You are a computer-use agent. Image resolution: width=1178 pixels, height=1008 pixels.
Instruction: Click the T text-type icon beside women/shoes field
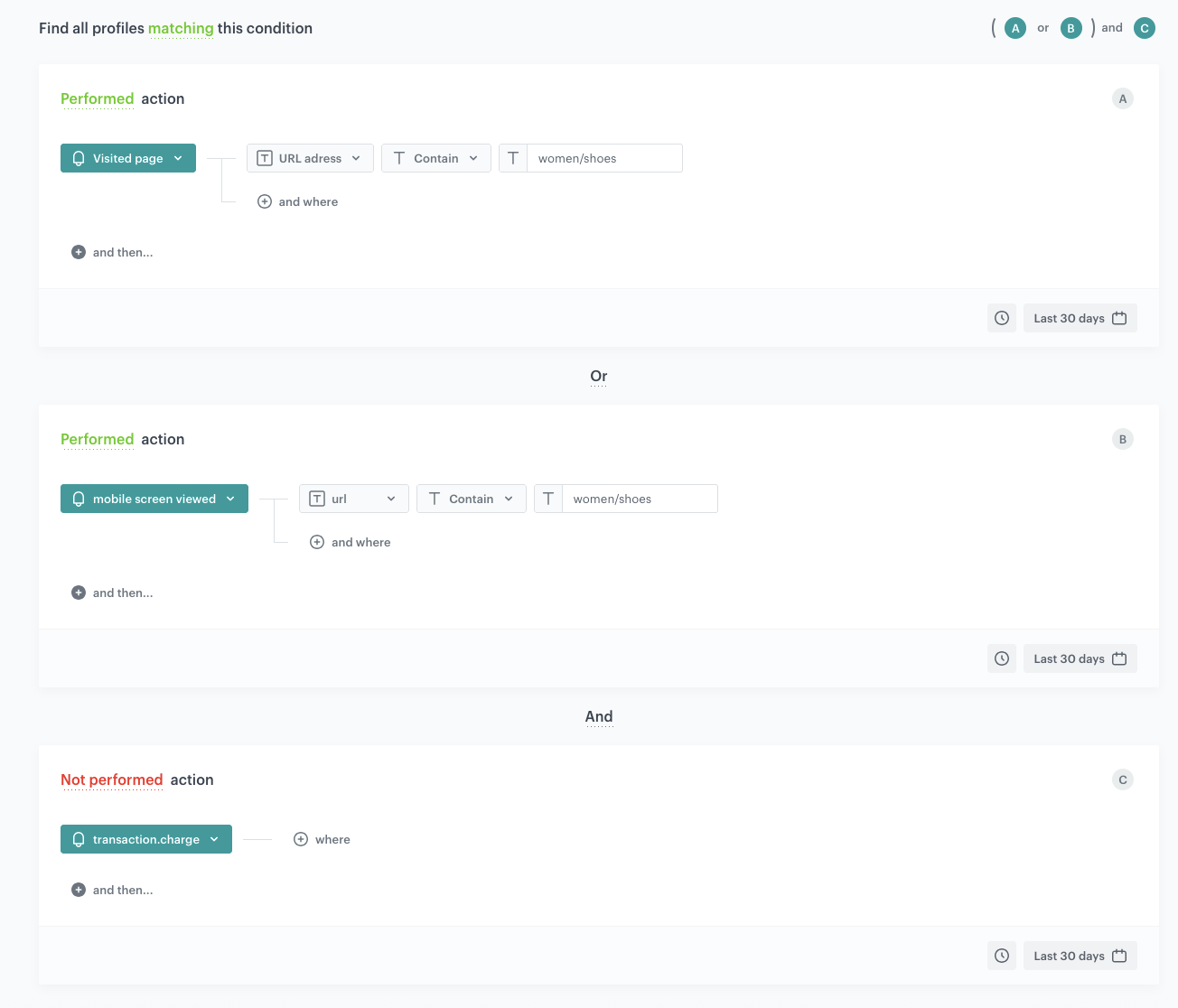(x=512, y=157)
